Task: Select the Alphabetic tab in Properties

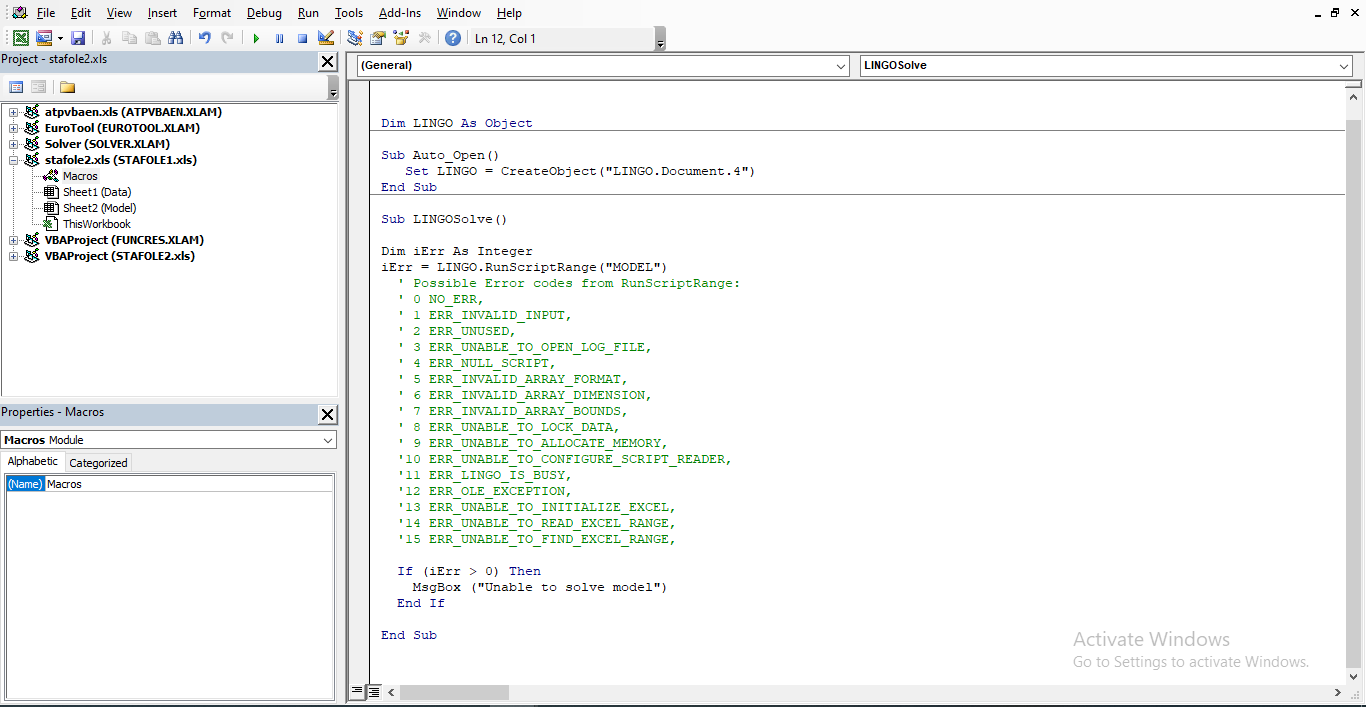Action: [x=33, y=461]
